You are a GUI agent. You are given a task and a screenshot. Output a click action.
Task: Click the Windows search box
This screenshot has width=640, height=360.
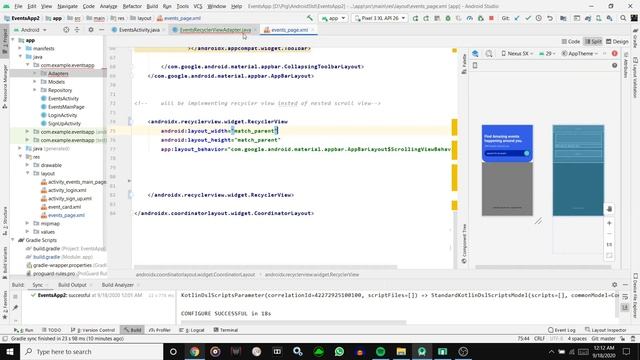(91, 351)
